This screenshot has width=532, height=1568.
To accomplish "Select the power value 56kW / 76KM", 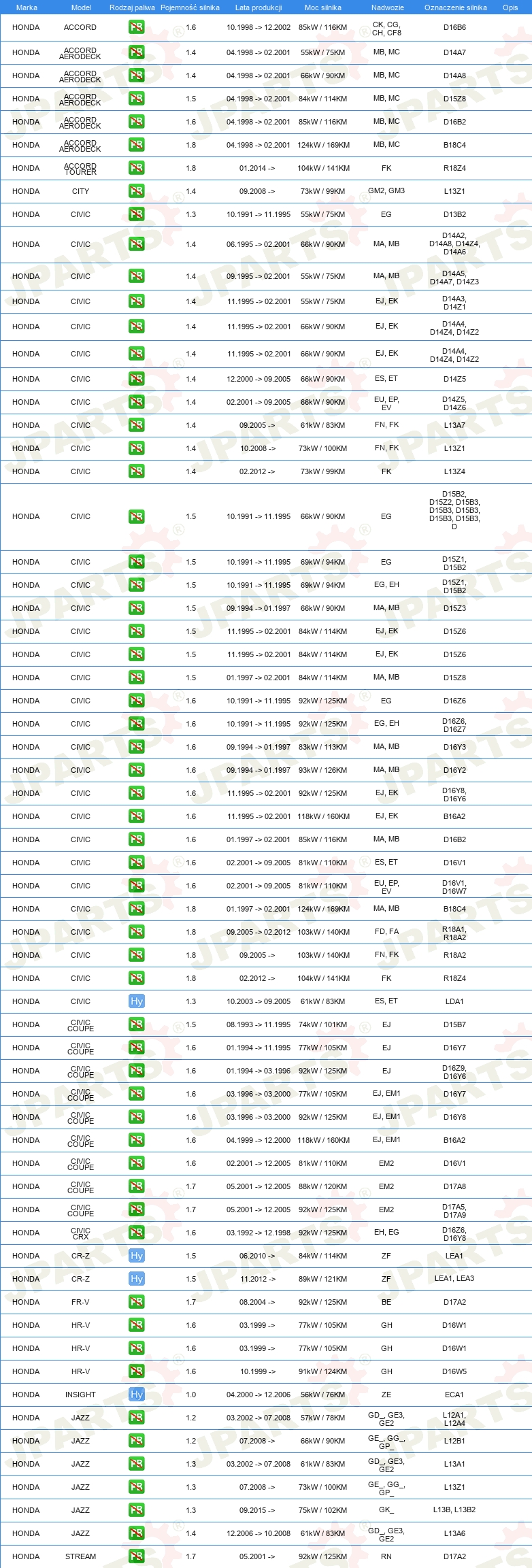I will (x=322, y=1395).
